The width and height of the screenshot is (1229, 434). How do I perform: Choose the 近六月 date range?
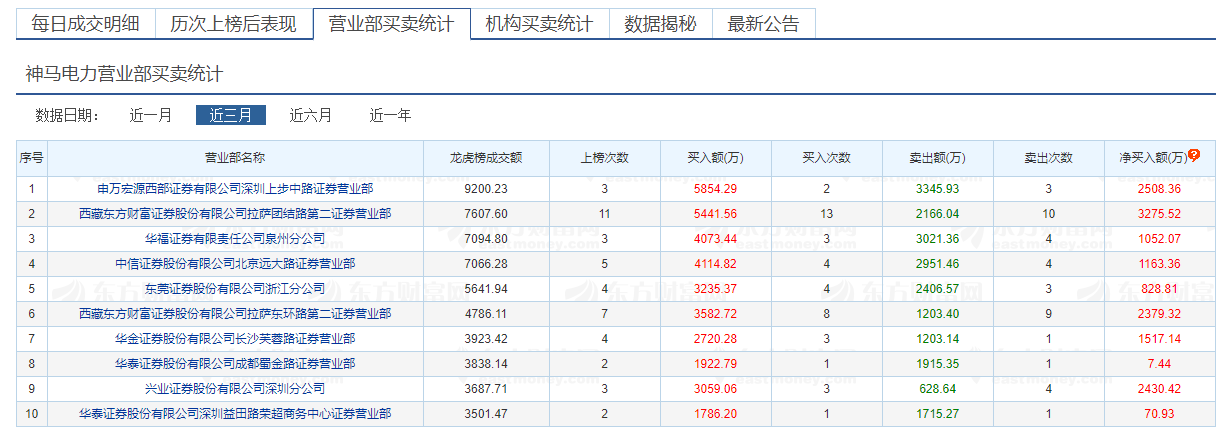tap(311, 115)
